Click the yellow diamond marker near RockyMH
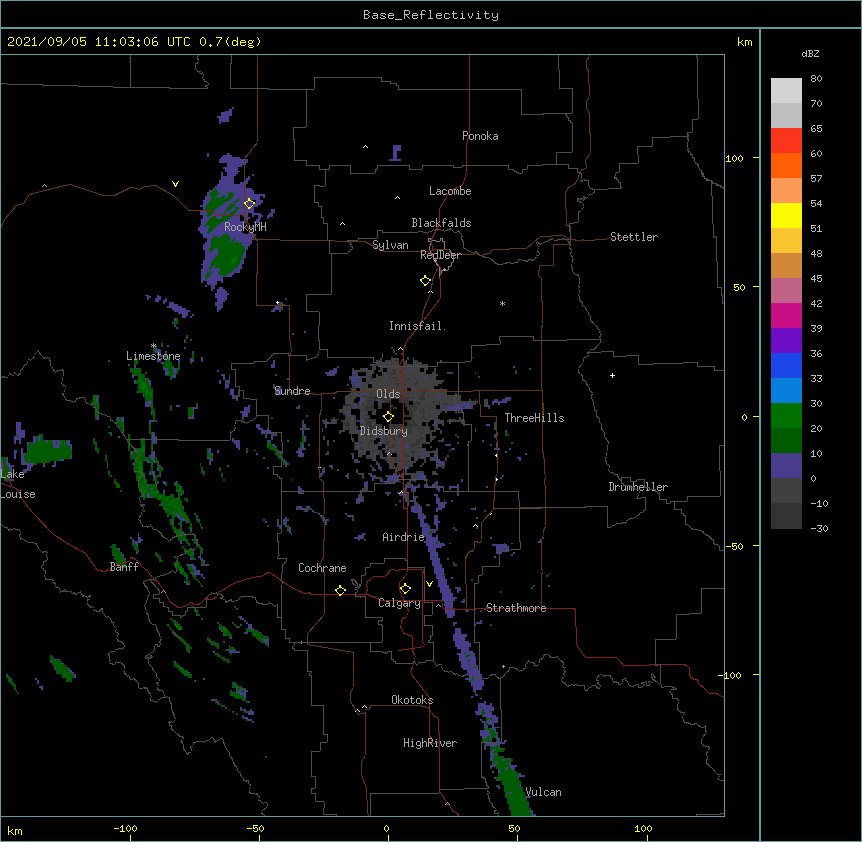This screenshot has height=842, width=862. 249,204
